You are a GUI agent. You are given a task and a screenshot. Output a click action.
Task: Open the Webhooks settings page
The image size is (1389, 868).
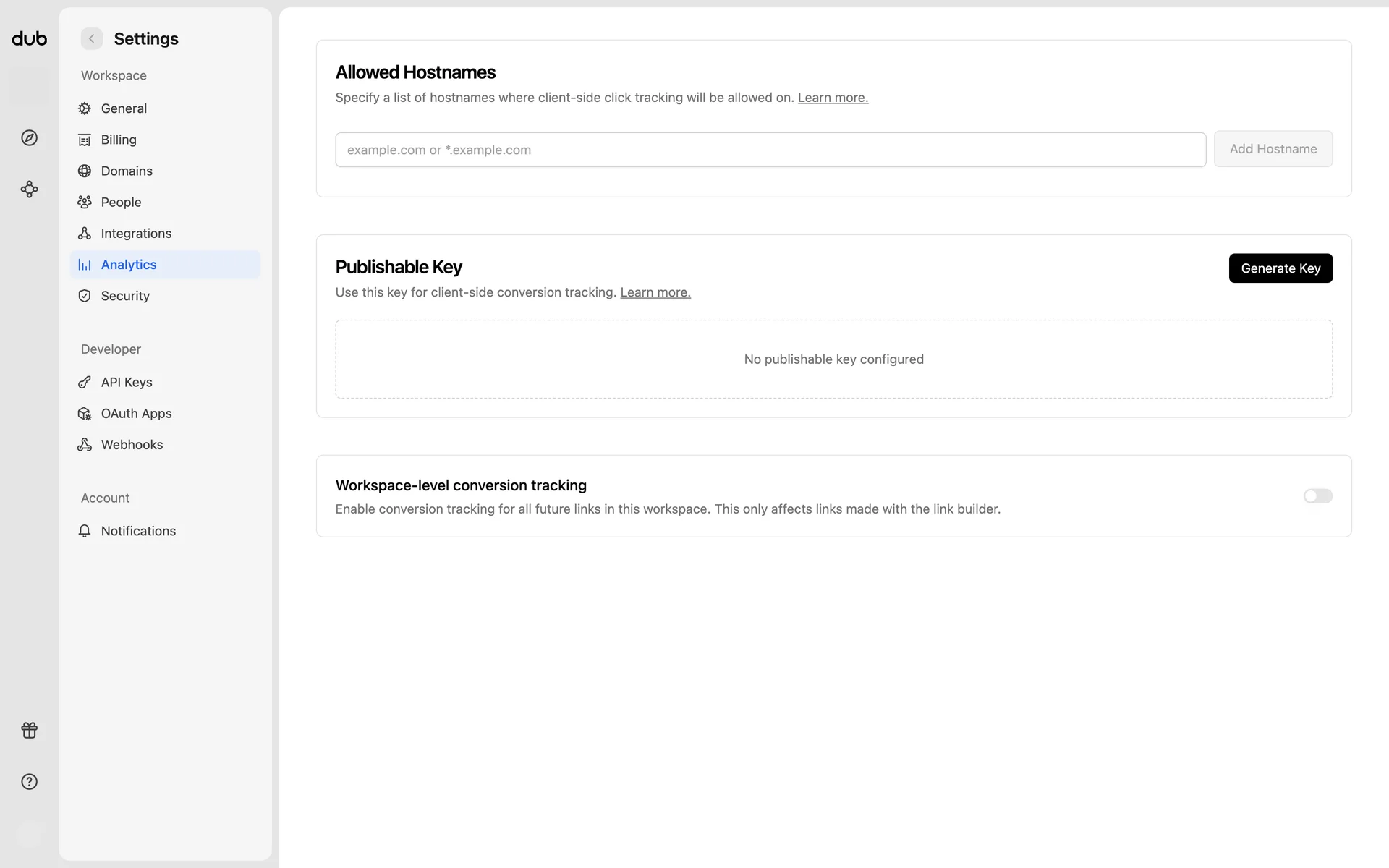[132, 445]
